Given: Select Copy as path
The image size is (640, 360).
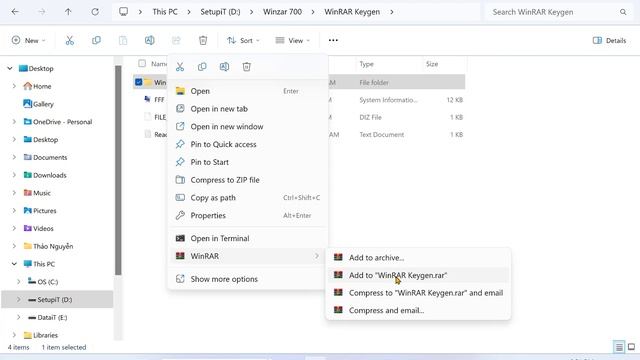Looking at the screenshot, I should [247, 198].
